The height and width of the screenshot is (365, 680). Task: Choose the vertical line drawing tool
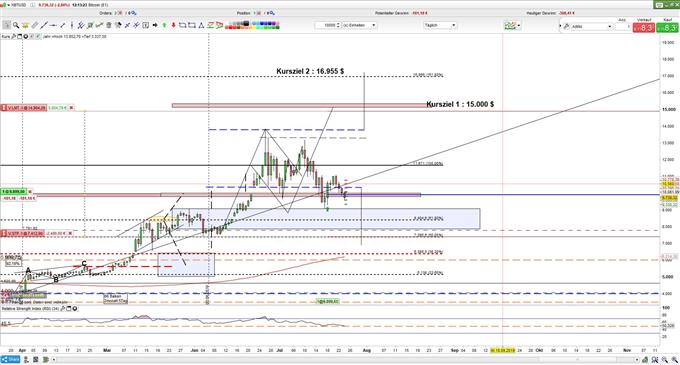(x=72, y=25)
